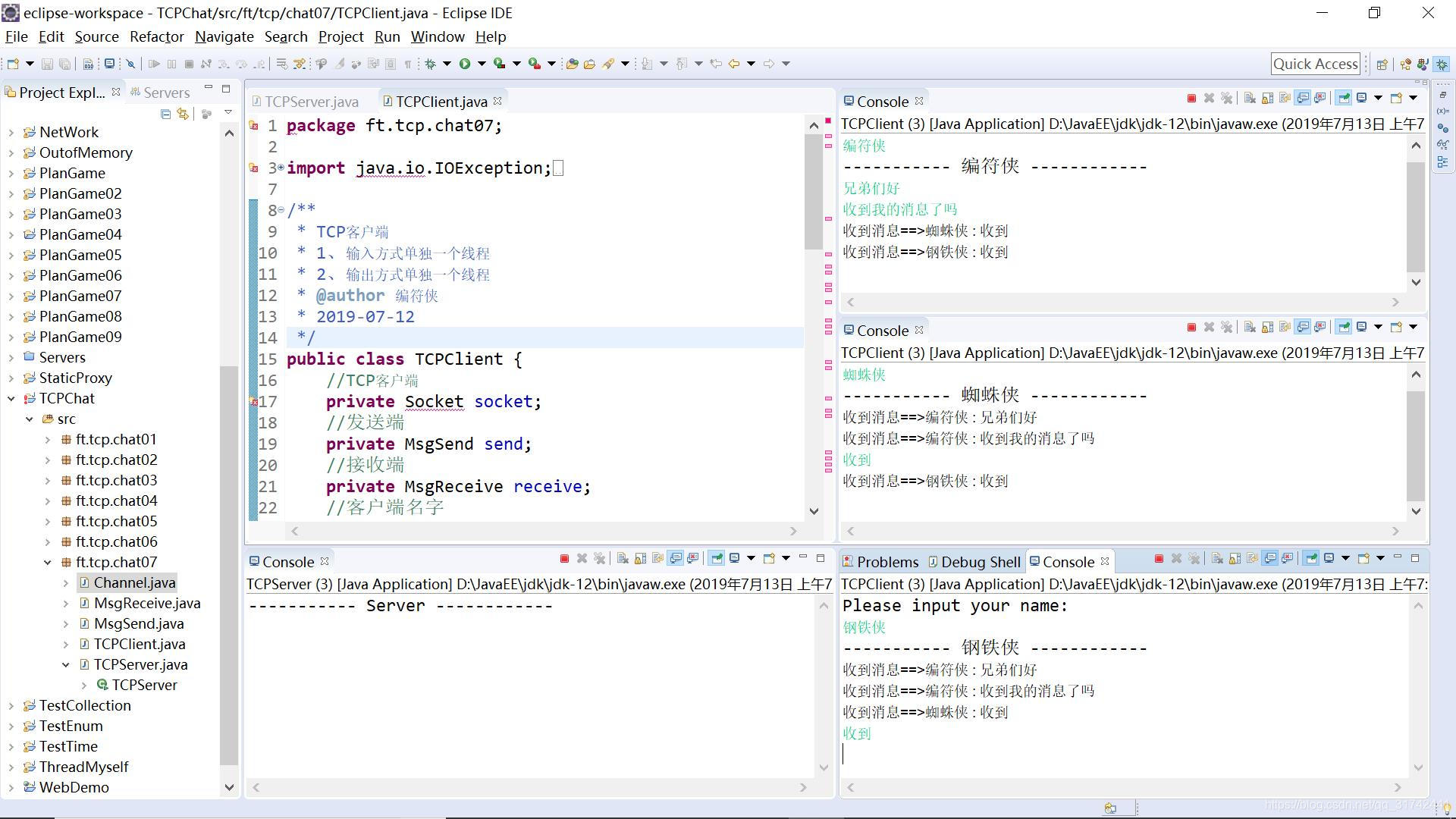
Task: Click the Quick Access field
Action: click(1315, 64)
